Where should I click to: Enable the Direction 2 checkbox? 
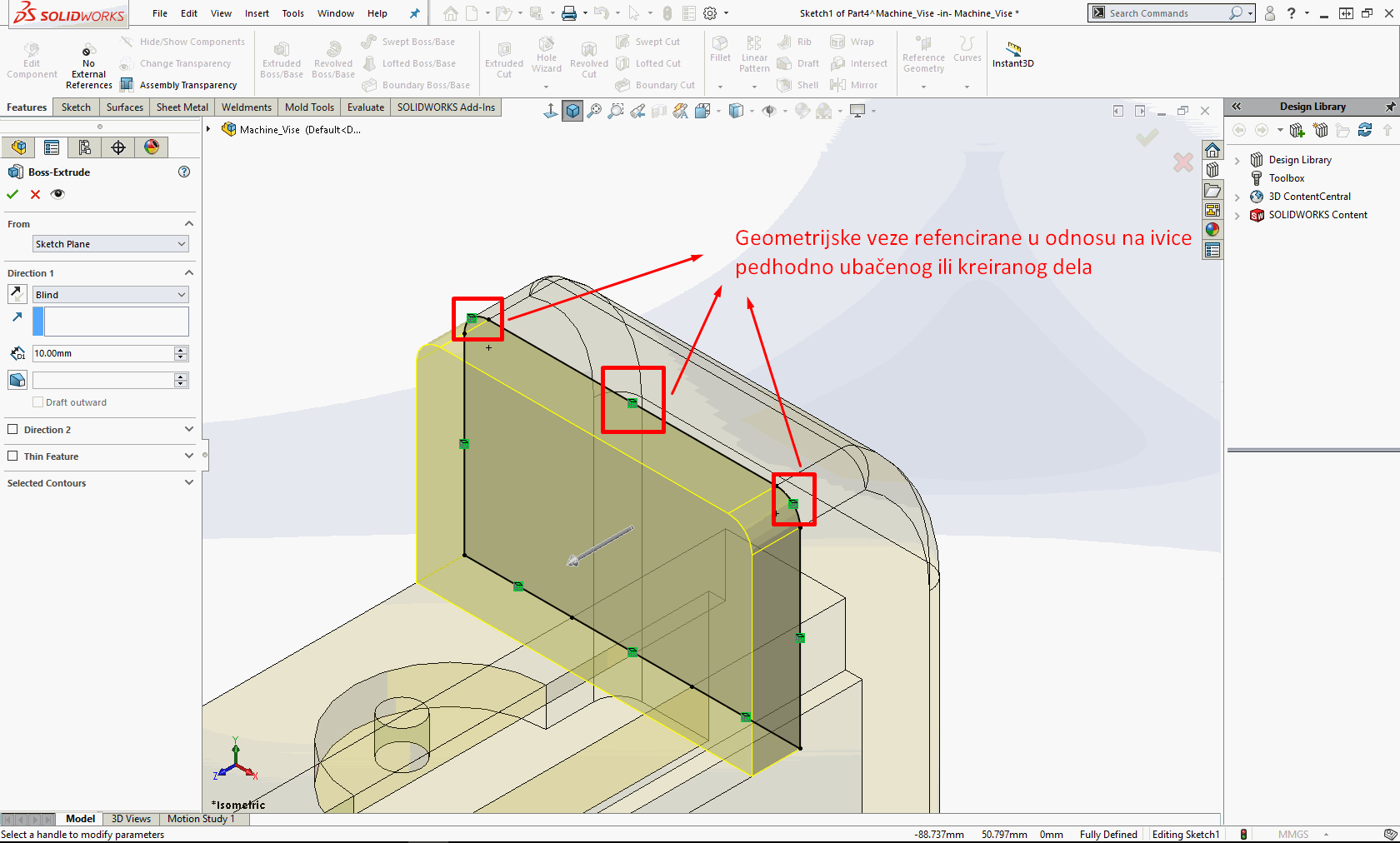click(x=12, y=430)
